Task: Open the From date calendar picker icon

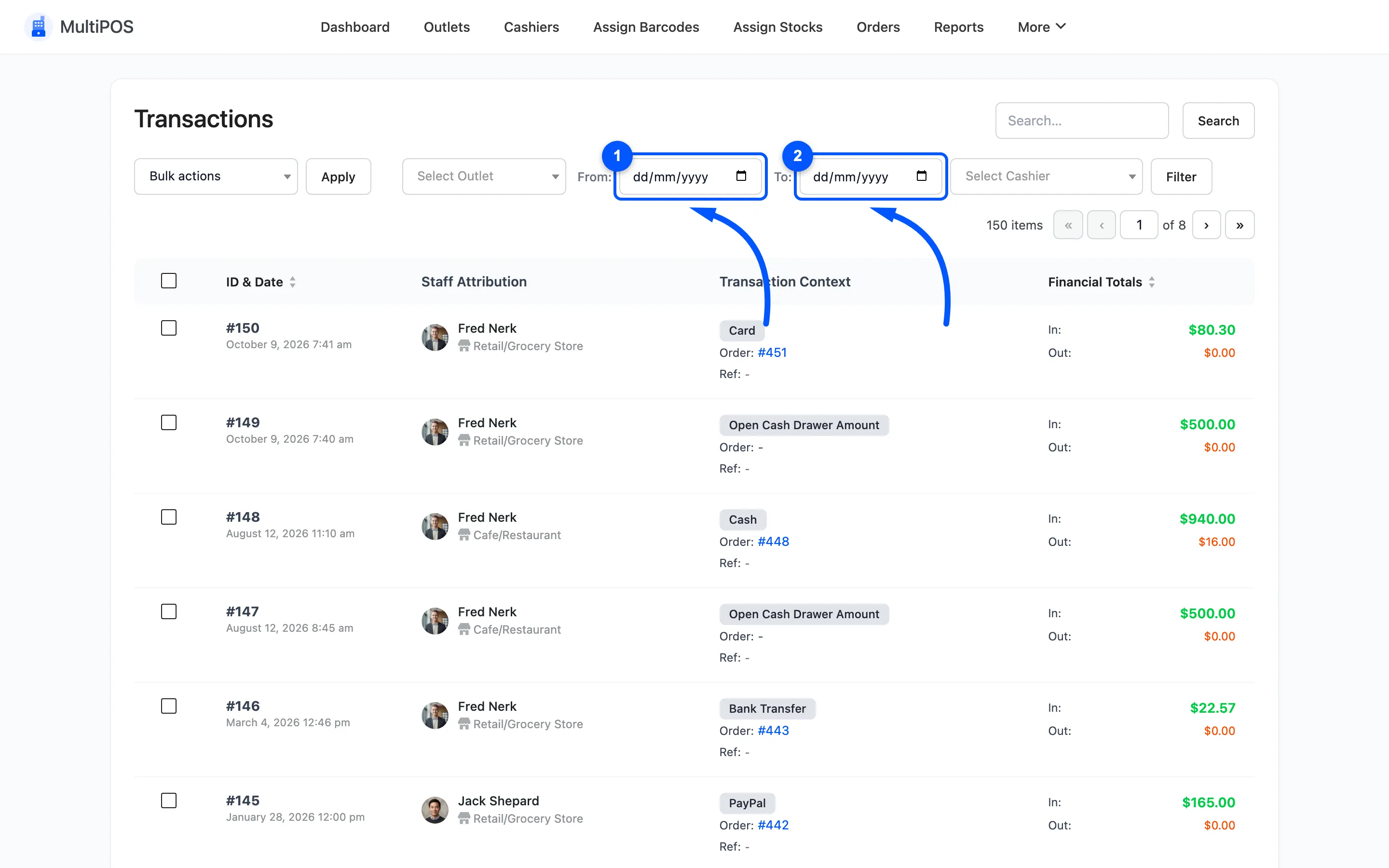Action: tap(741, 176)
